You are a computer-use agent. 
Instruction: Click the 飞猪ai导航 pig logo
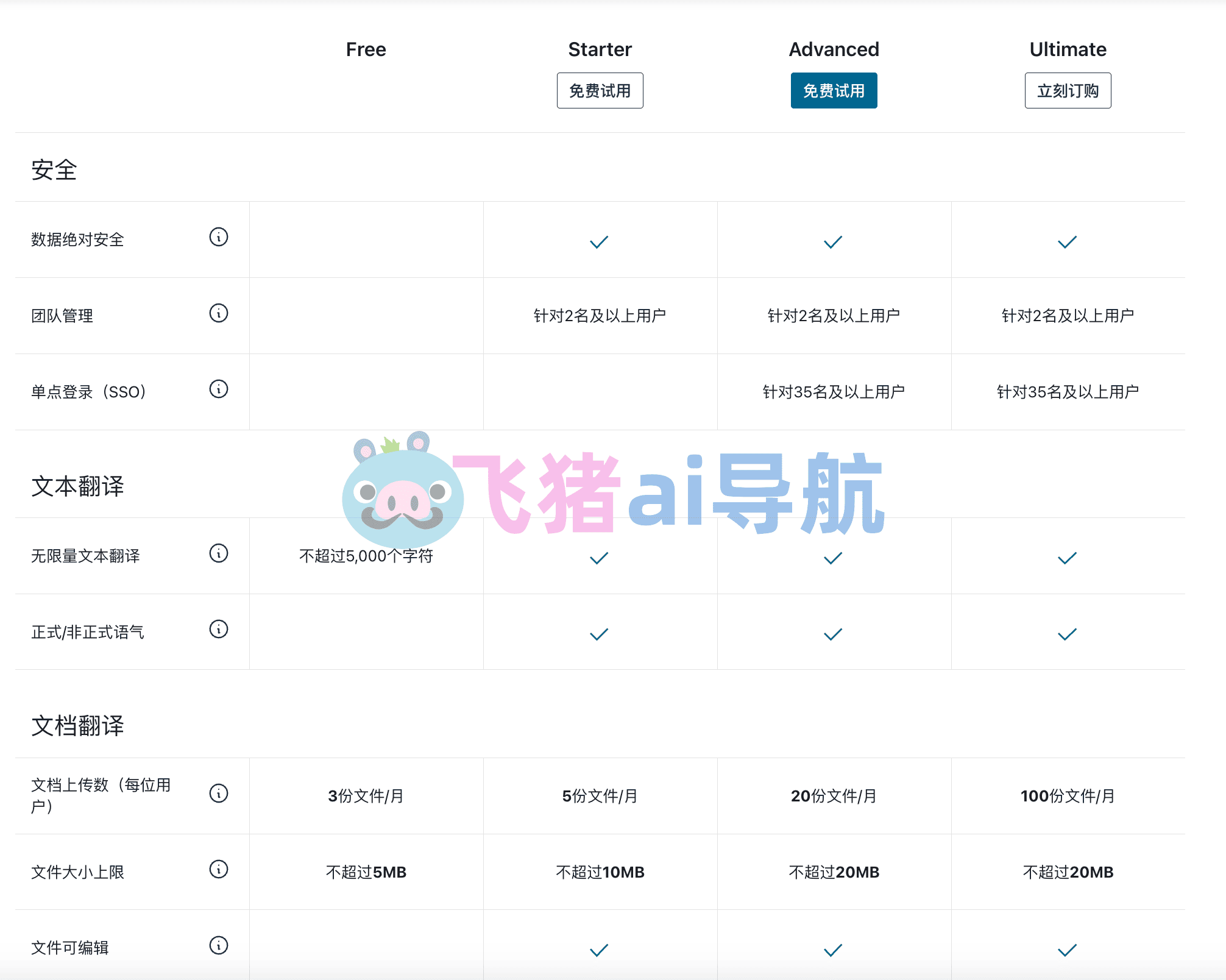pos(403,489)
